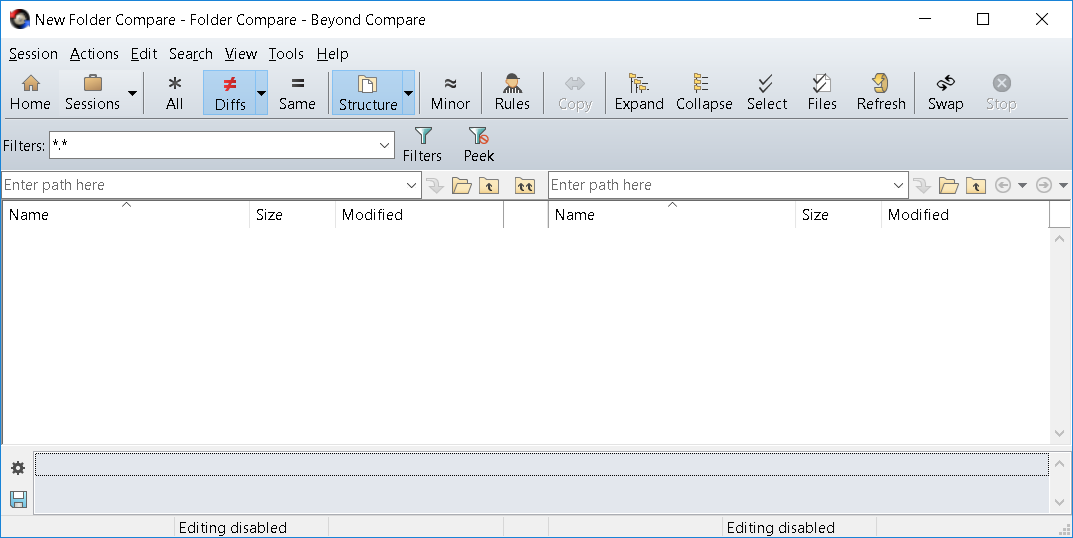The width and height of the screenshot is (1073, 538).
Task: Click left pane browse for folder icon
Action: [x=462, y=185]
